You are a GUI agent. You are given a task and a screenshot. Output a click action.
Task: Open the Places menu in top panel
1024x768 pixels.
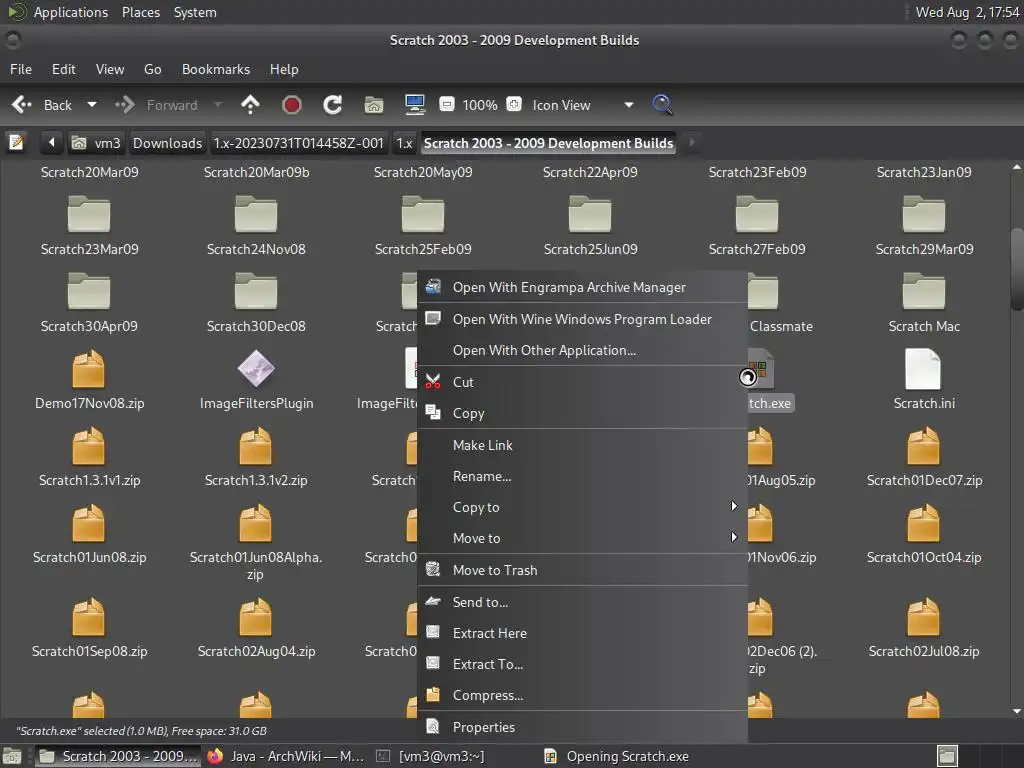(140, 12)
